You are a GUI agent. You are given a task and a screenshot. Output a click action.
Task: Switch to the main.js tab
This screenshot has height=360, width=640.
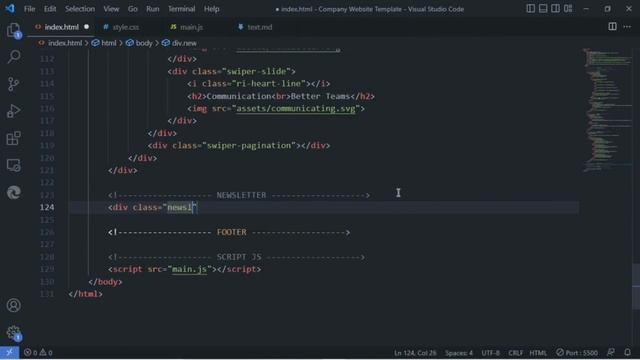pyautogui.click(x=191, y=27)
